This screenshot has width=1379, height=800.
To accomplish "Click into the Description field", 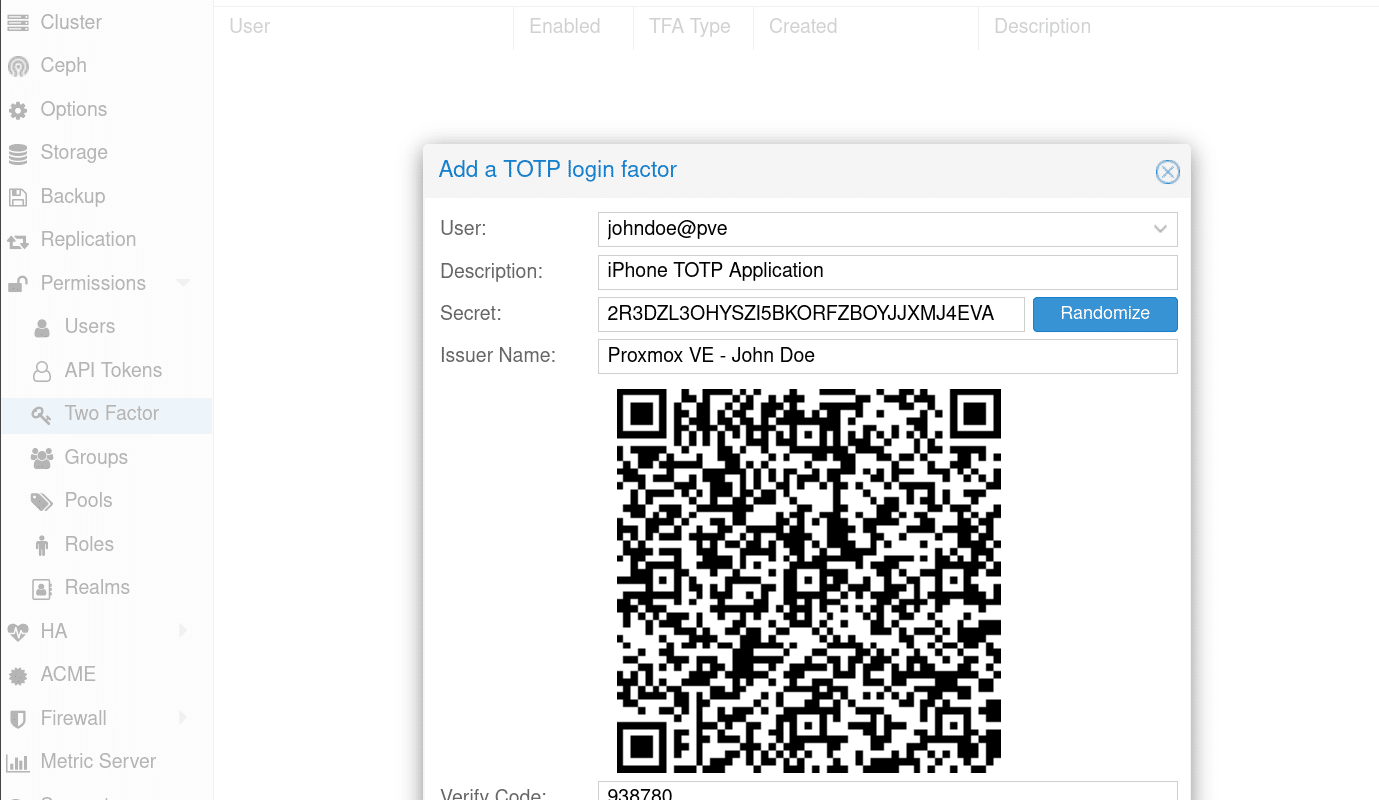I will point(888,272).
